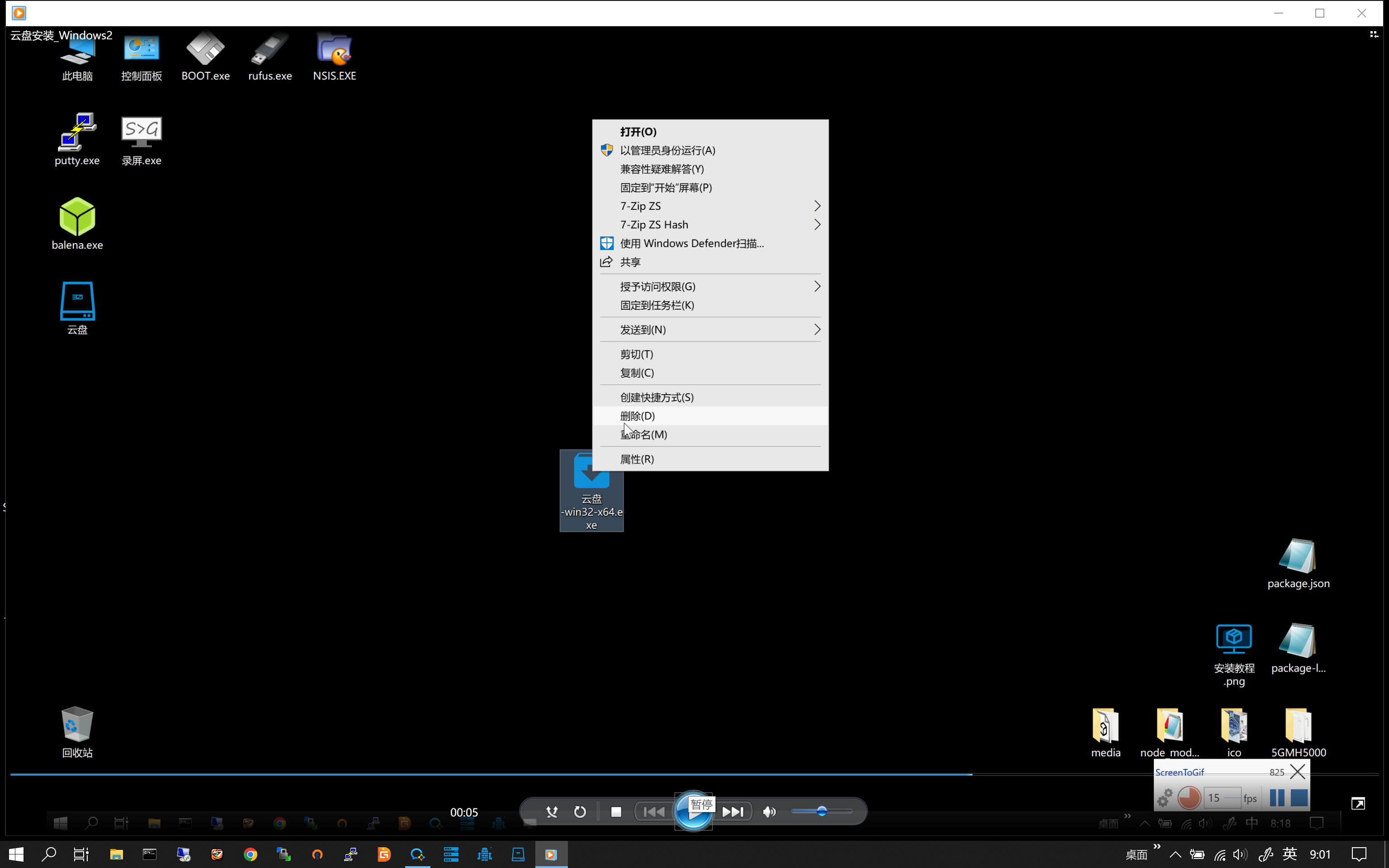The height and width of the screenshot is (868, 1389).
Task: Select 以管理员身份运行(A) entry
Action: 710,151
